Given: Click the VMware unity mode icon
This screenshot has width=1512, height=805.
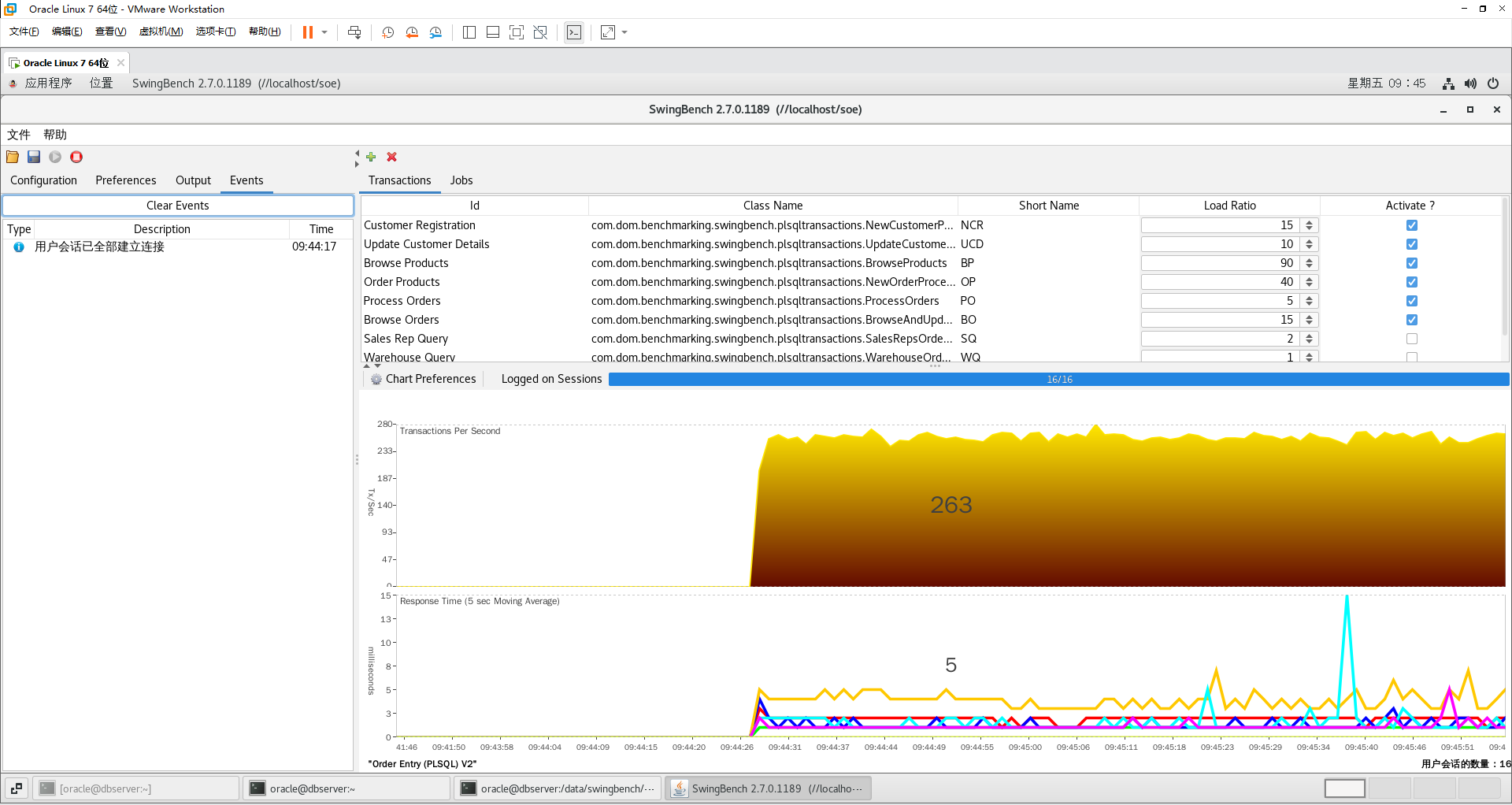Looking at the screenshot, I should coord(540,32).
